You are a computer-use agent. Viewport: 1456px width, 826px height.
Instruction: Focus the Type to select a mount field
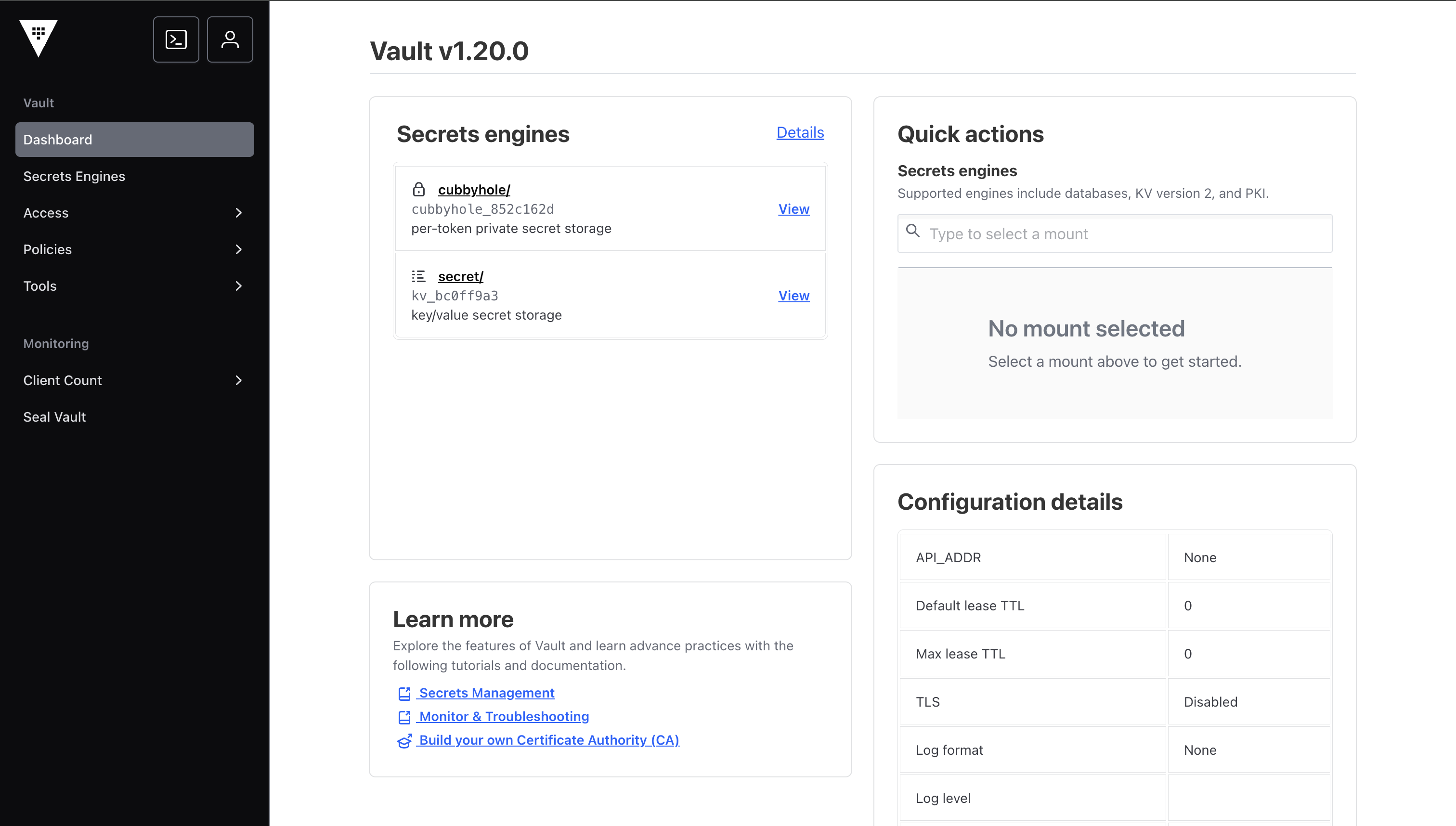click(1115, 234)
